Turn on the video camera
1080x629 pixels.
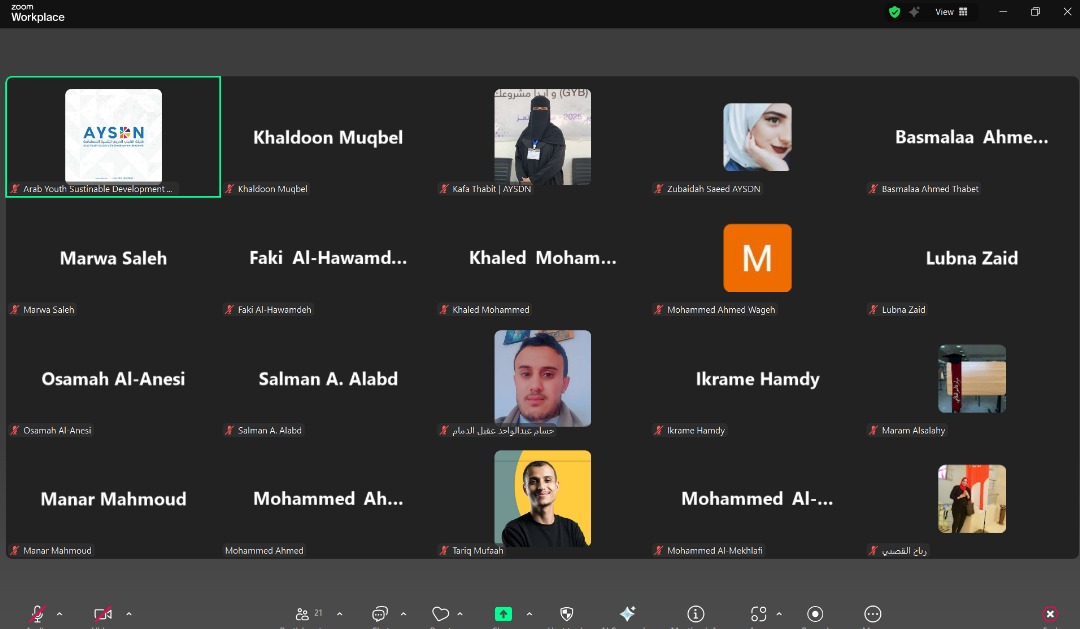coord(102,614)
